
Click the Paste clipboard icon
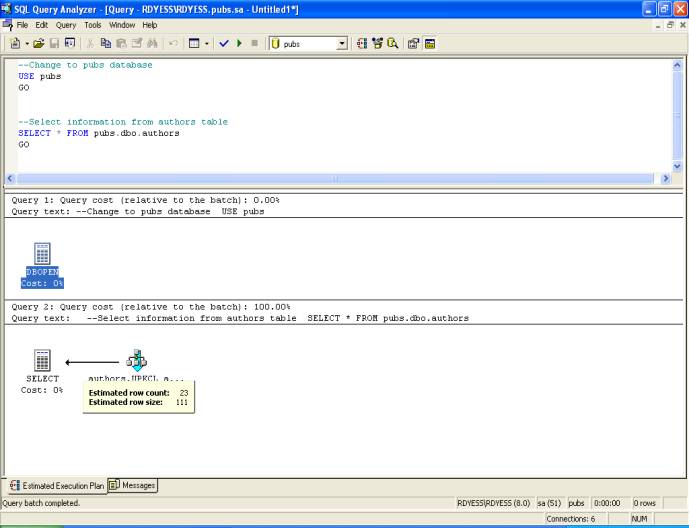[x=121, y=43]
